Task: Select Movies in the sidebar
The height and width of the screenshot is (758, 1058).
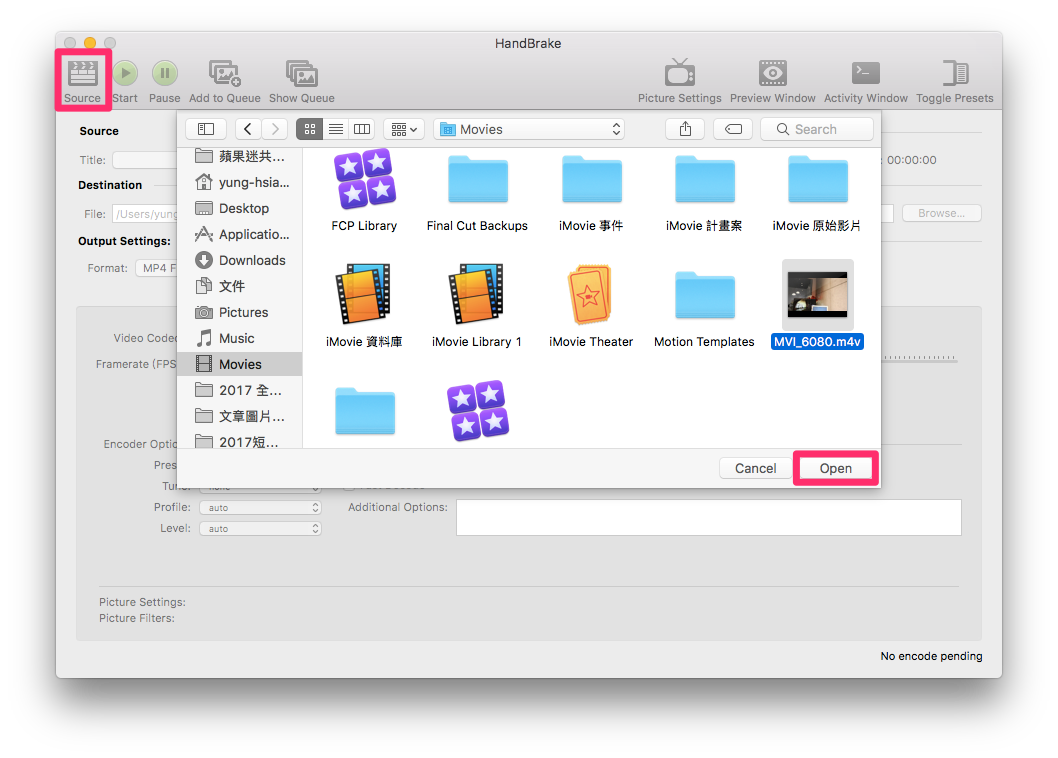Action: [x=240, y=364]
